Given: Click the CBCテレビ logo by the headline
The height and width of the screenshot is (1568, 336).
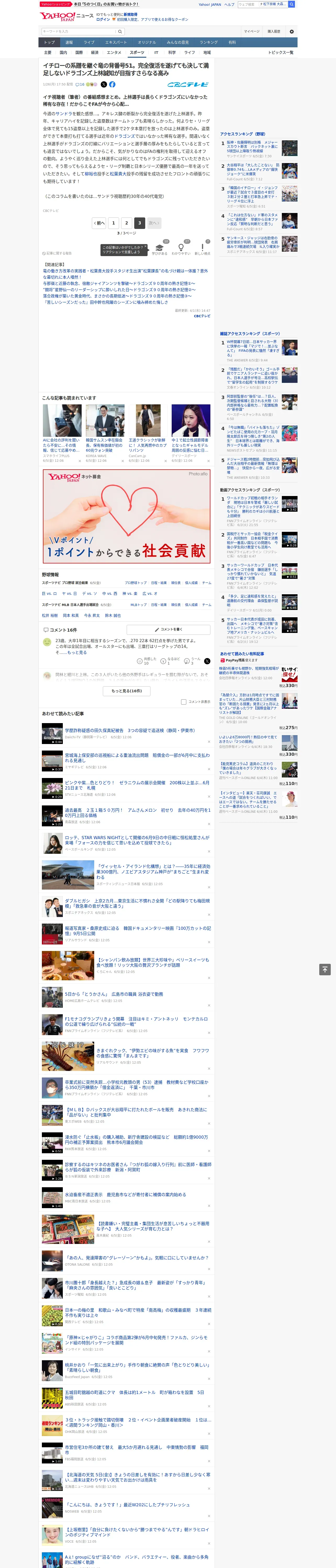Looking at the screenshot, I should coord(188,85).
